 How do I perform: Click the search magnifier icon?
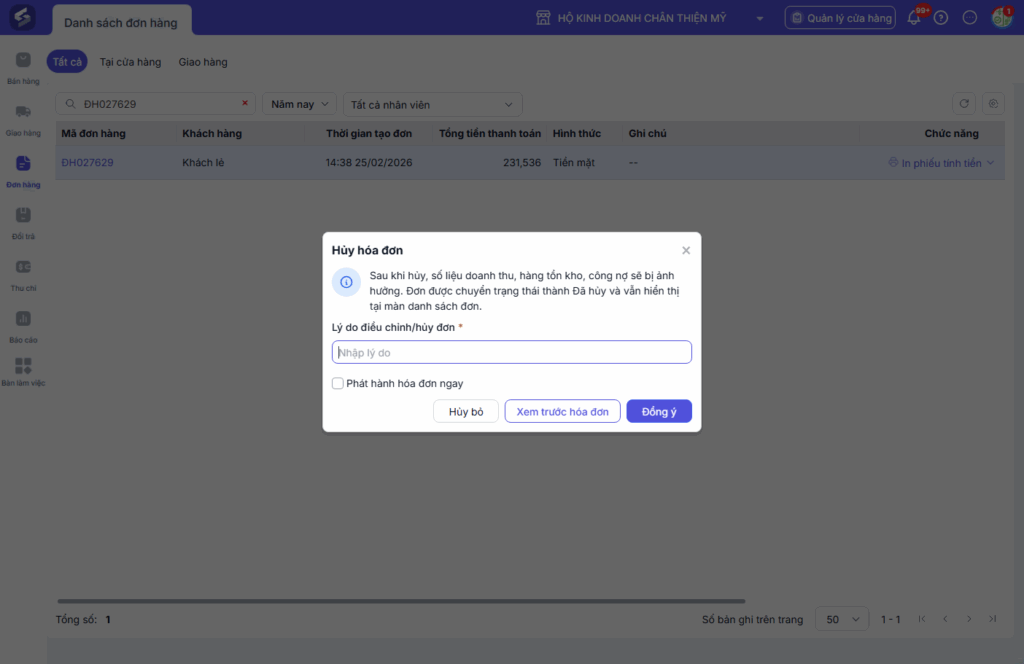click(x=71, y=104)
